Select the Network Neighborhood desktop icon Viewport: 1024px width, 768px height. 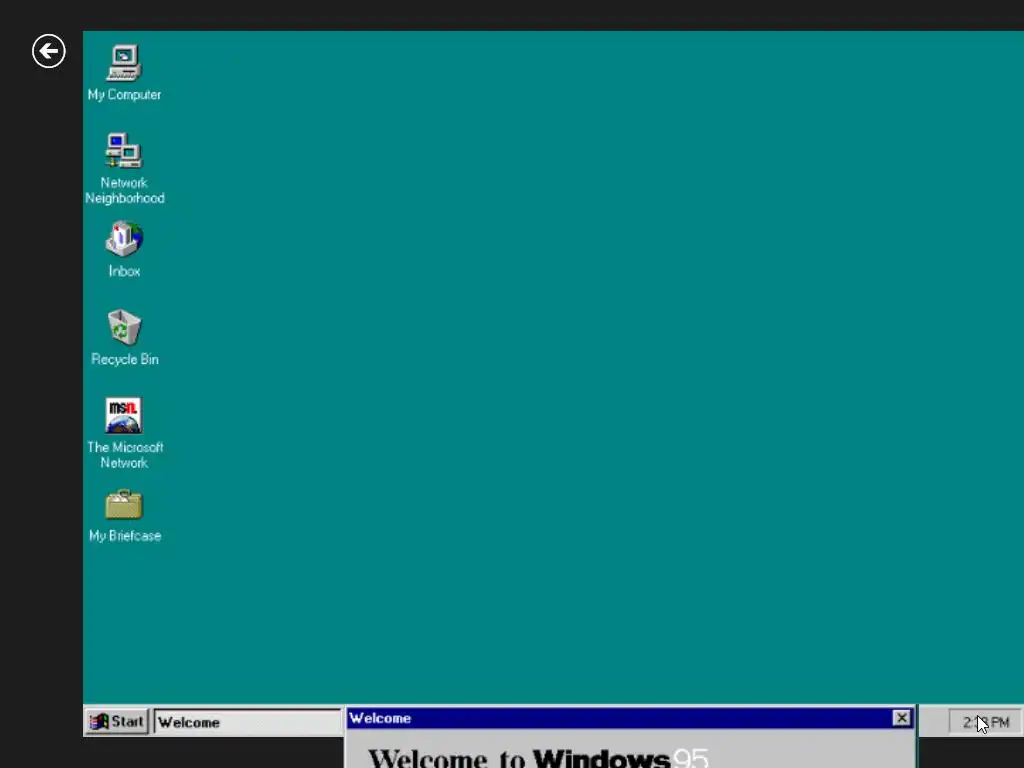tap(124, 151)
